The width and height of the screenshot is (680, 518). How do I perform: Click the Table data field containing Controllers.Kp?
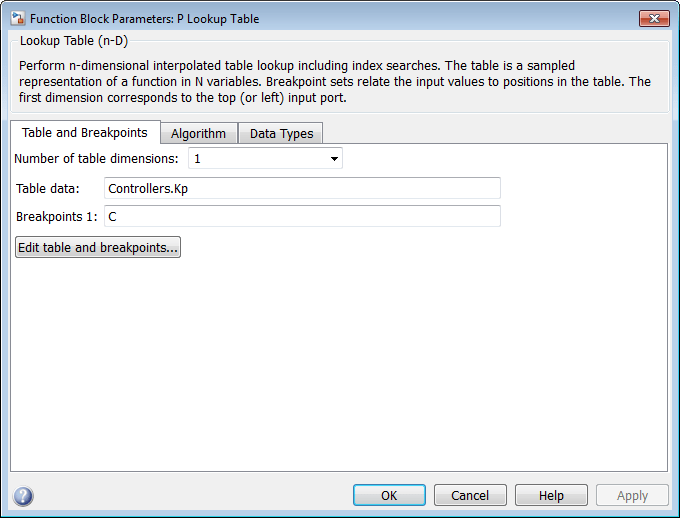coord(301,188)
